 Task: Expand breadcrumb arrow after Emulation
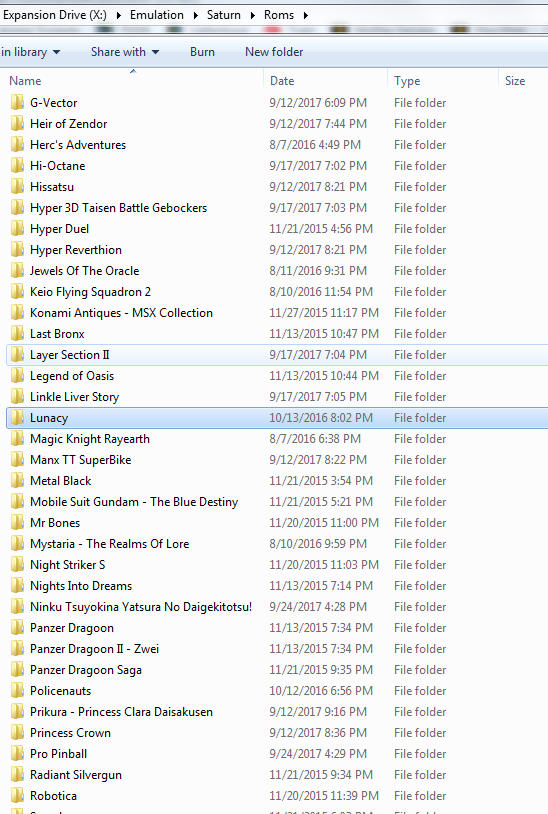click(195, 15)
